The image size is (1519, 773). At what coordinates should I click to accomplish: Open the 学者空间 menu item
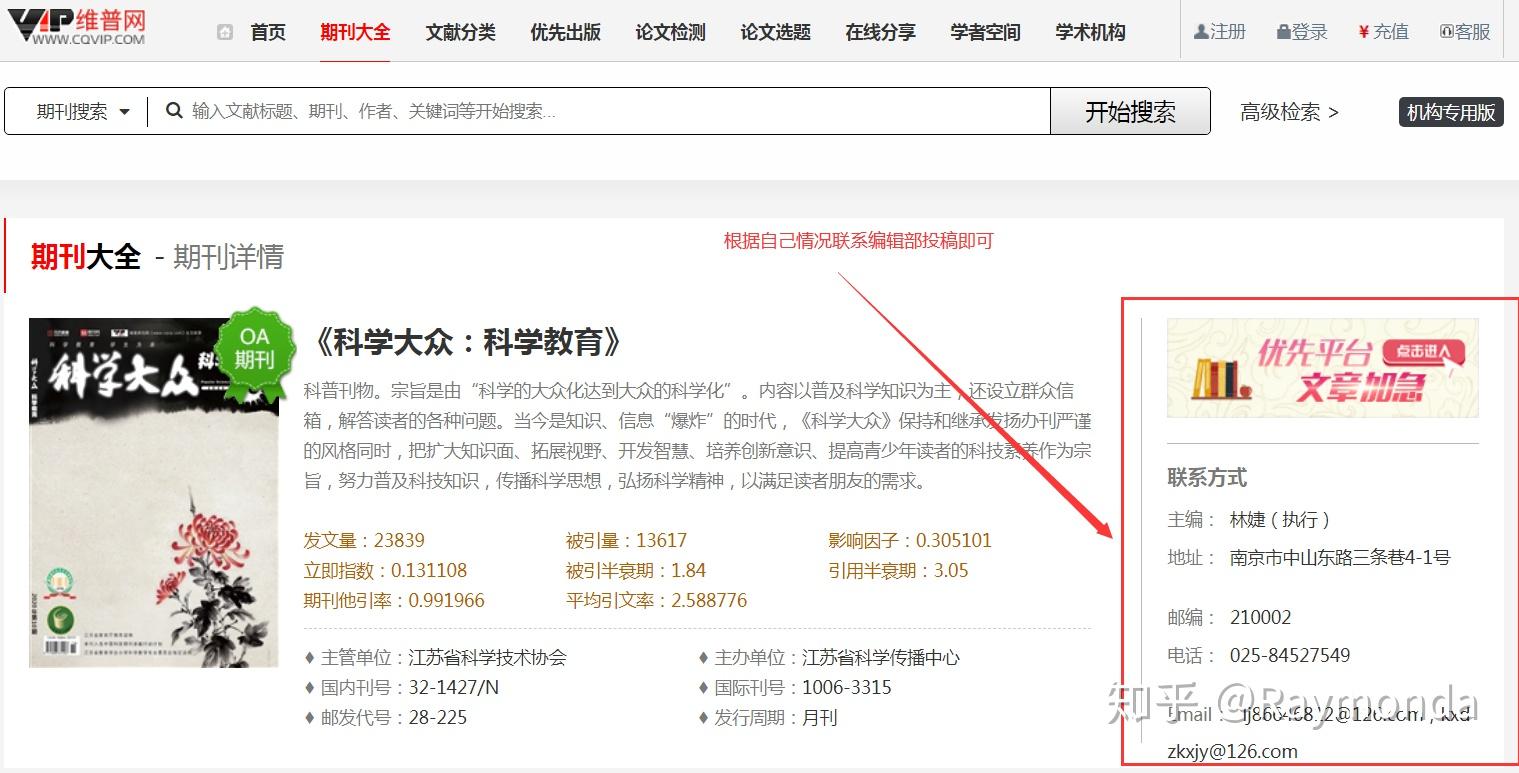click(985, 32)
